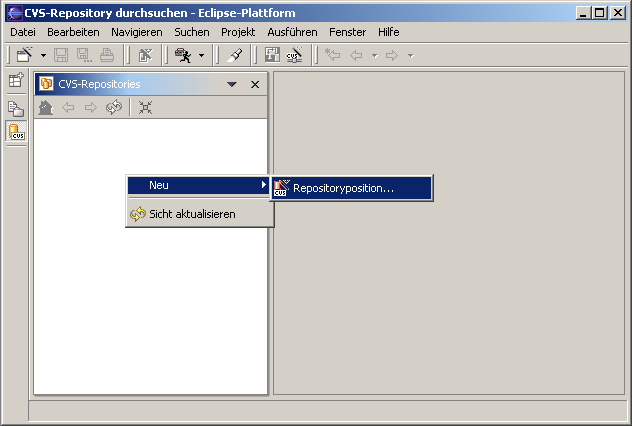Click the CVS-Repositories view title icon

[x=46, y=84]
